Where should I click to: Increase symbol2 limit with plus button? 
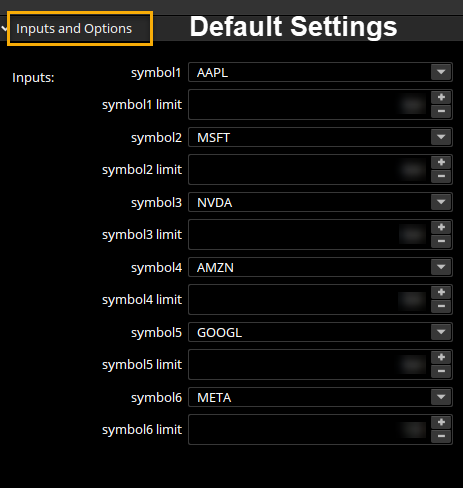[x=441, y=162]
